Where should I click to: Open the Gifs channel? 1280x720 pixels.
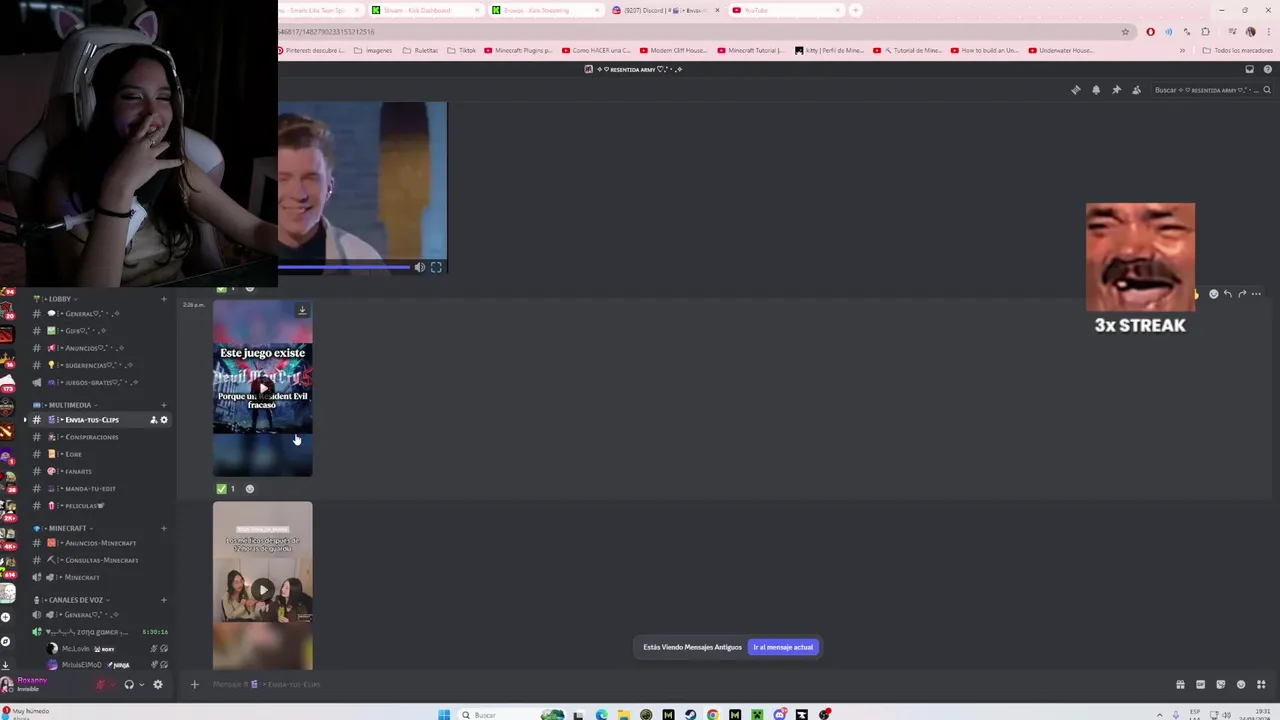click(98, 331)
